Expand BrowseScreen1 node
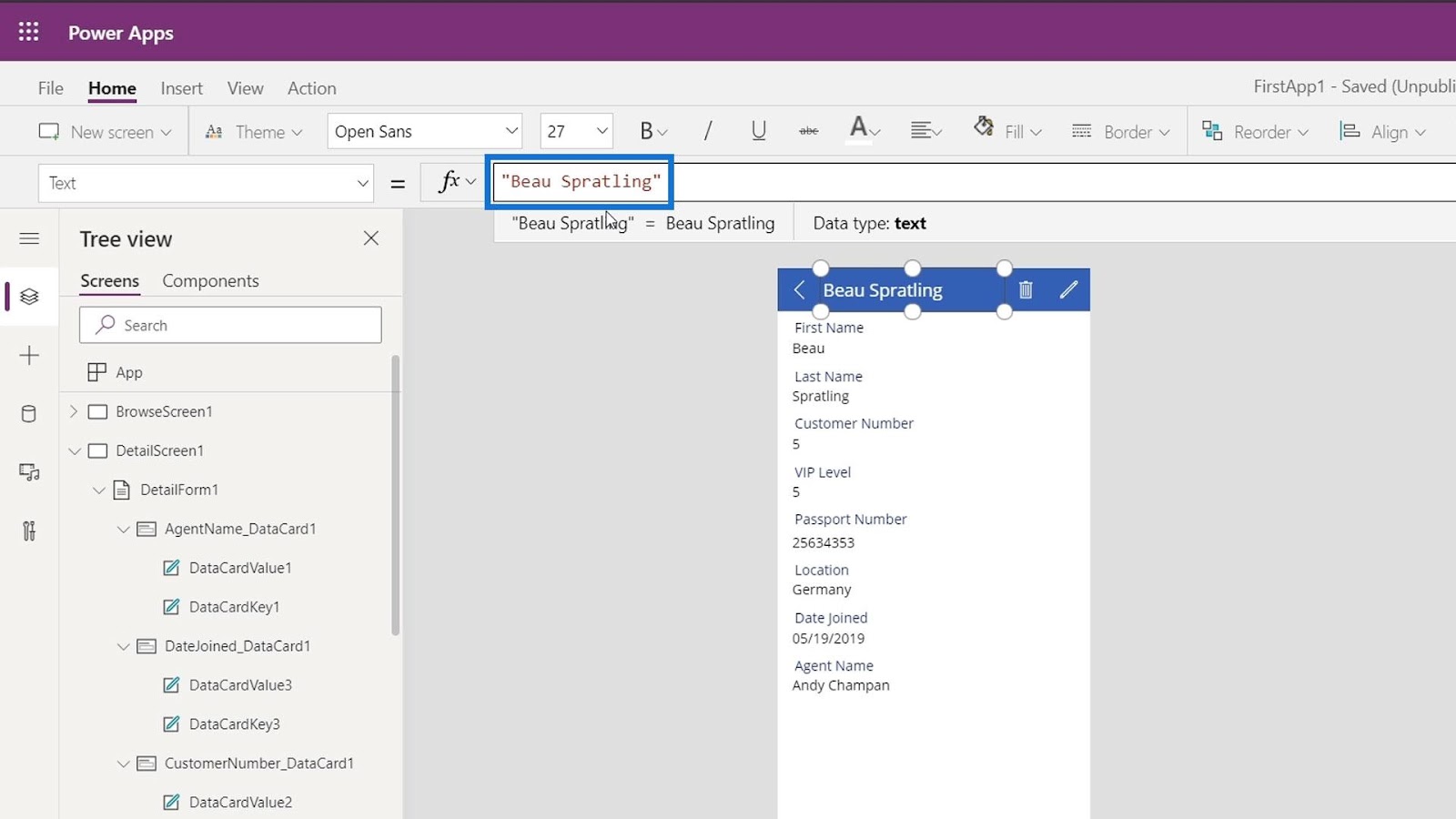 74,411
